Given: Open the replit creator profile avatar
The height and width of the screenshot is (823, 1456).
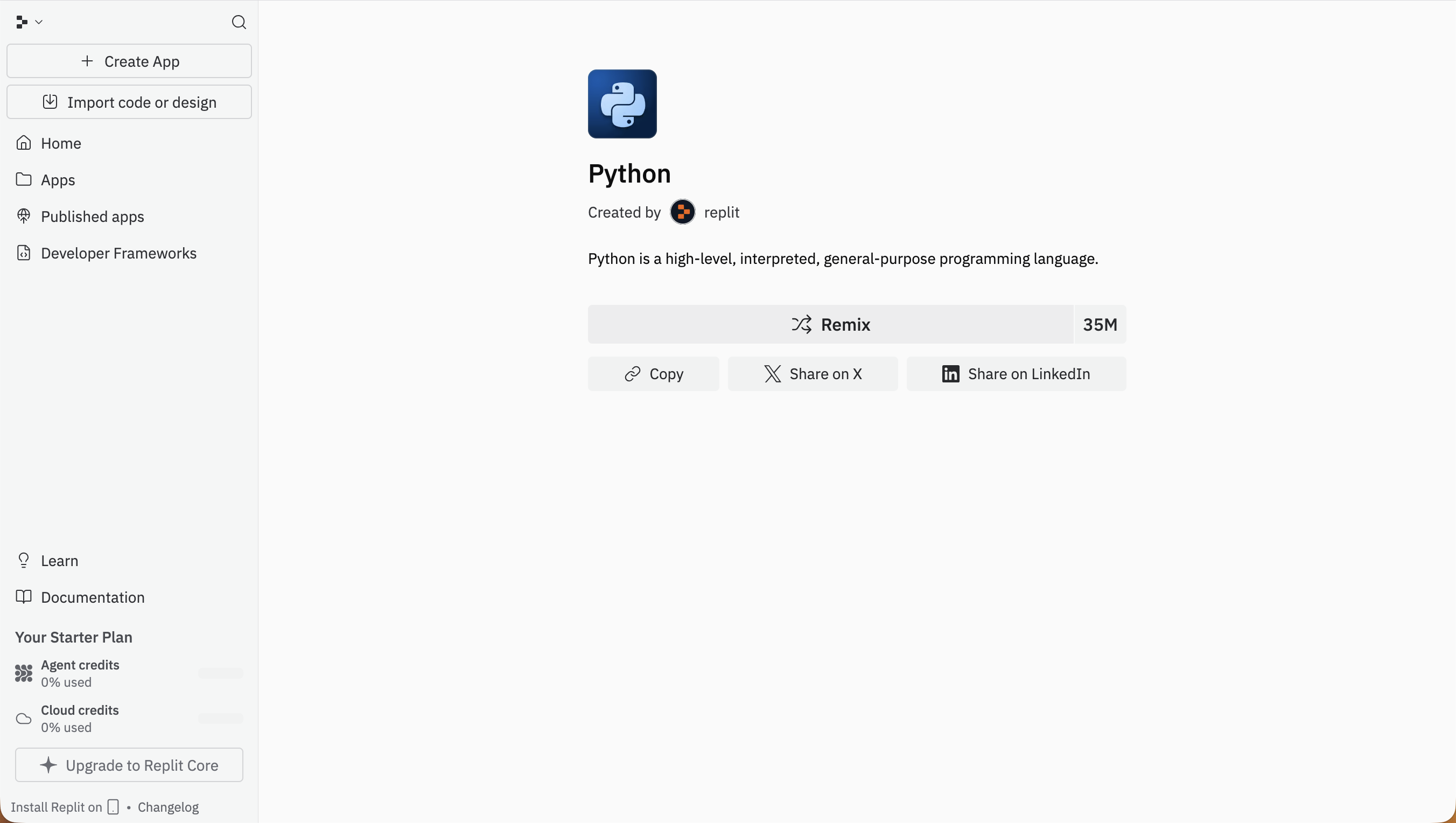Looking at the screenshot, I should point(683,211).
